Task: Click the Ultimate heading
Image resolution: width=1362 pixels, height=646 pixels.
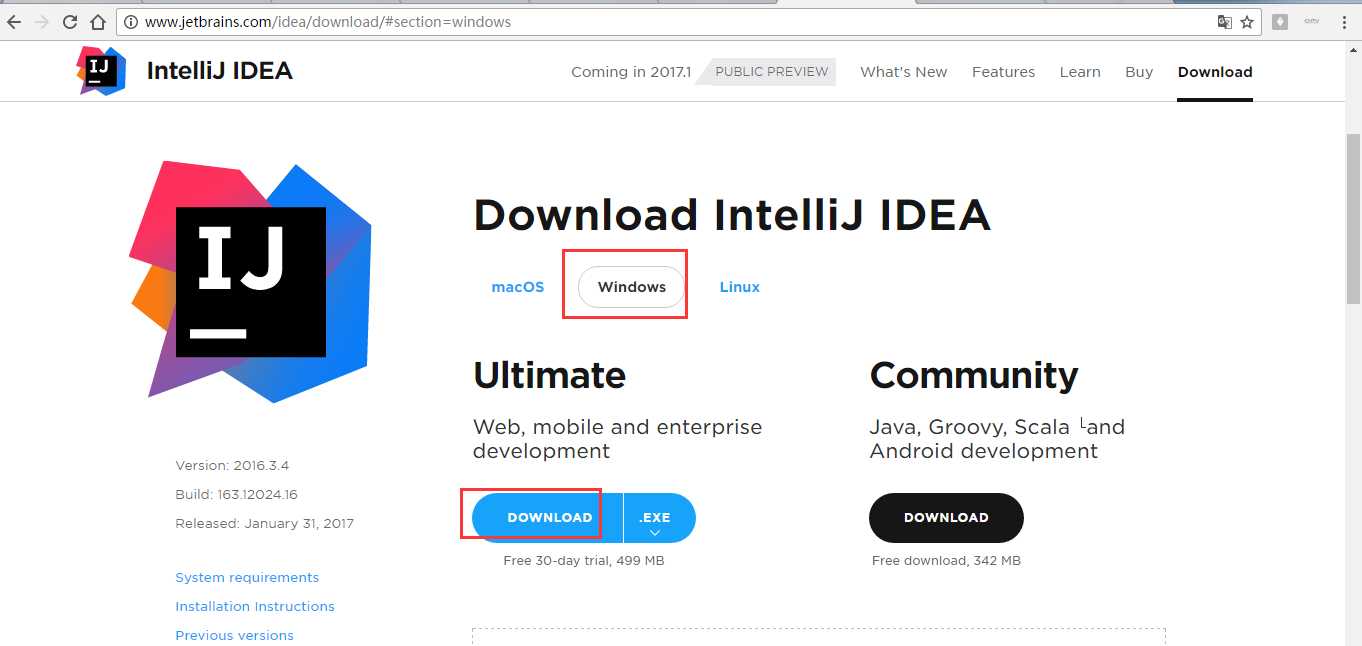Action: pos(549,375)
